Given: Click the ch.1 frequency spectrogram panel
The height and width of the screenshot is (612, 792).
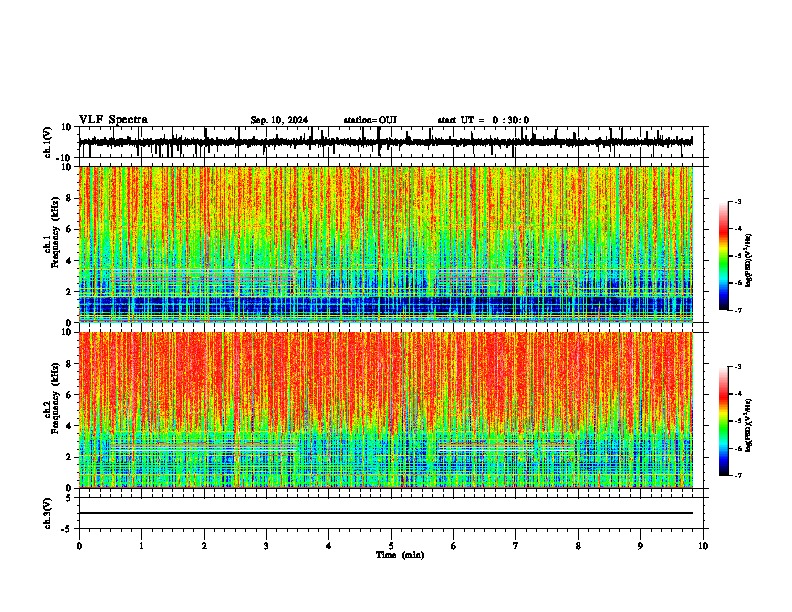Looking at the screenshot, I should [x=386, y=244].
